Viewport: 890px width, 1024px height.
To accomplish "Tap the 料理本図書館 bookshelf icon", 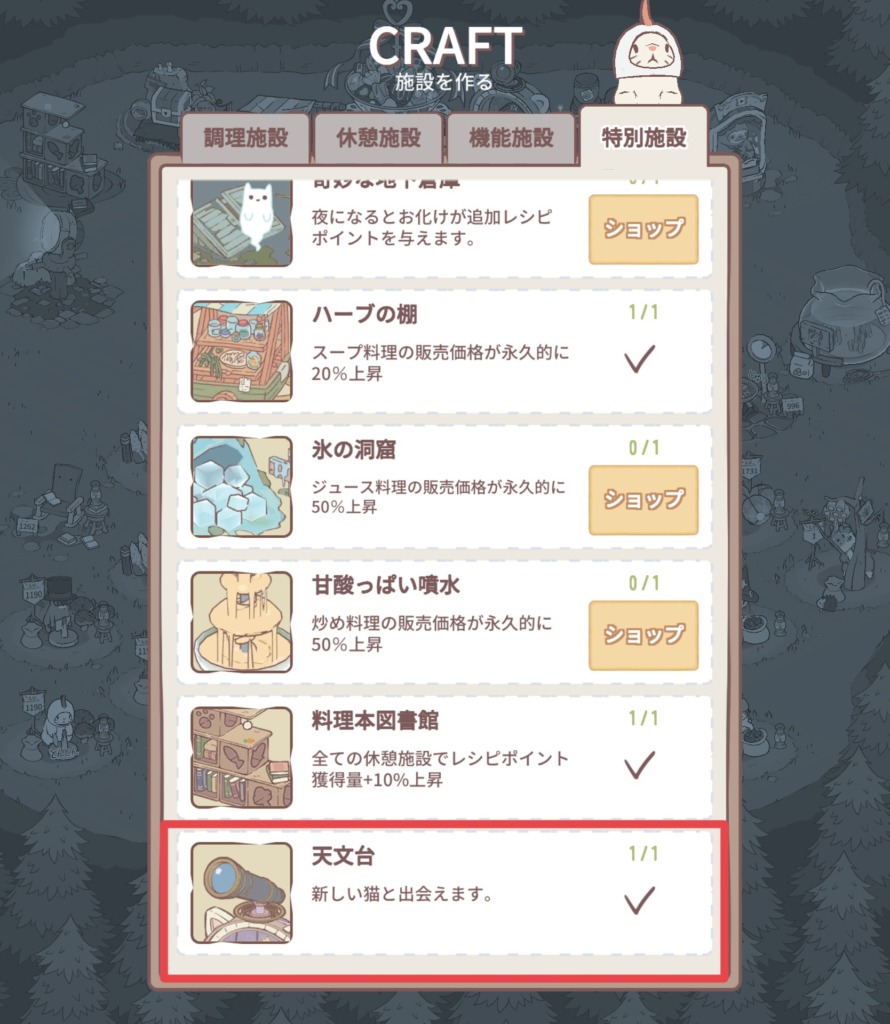I will (242, 758).
